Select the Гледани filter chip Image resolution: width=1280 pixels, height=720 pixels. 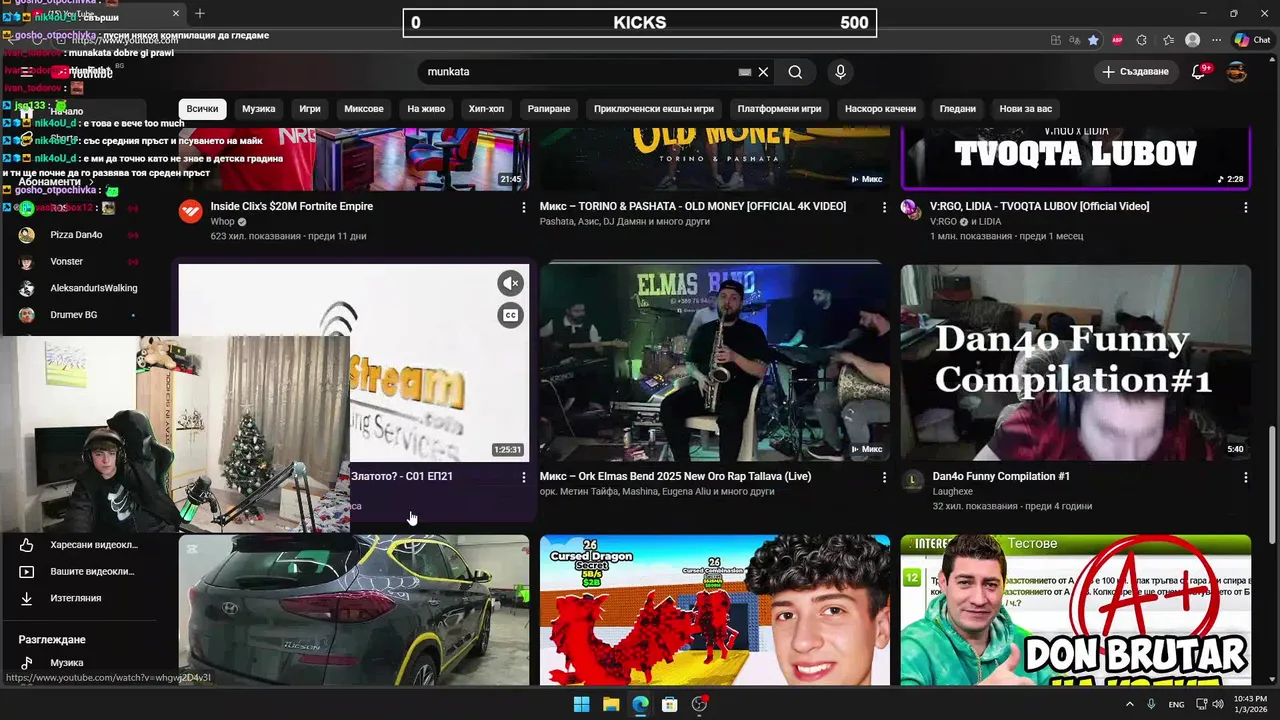[x=958, y=109]
